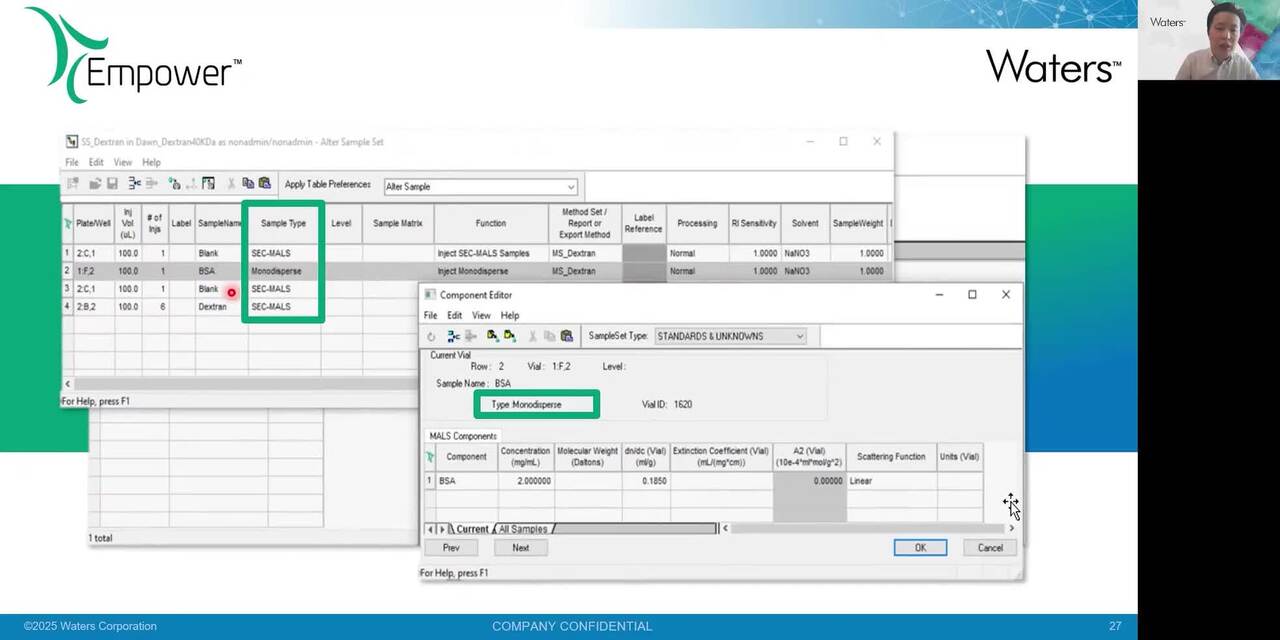
Task: Click the Prev button
Action: [451, 548]
